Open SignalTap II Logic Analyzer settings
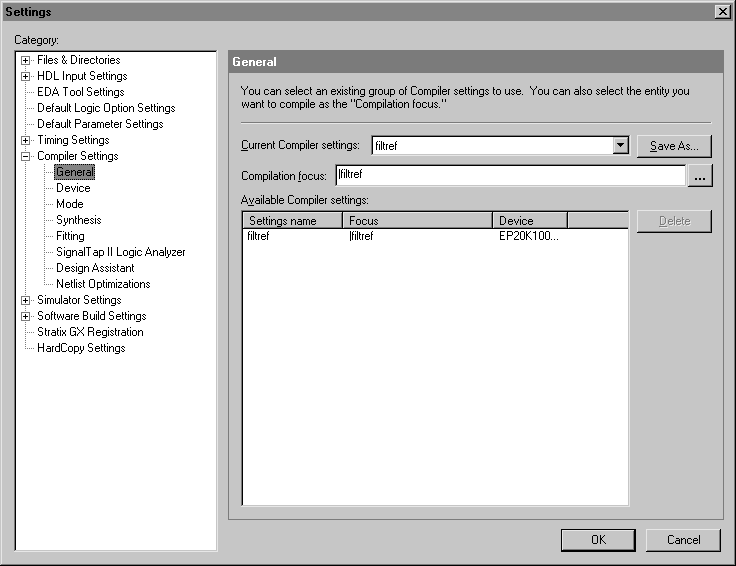This screenshot has height=566, width=736. tap(120, 252)
